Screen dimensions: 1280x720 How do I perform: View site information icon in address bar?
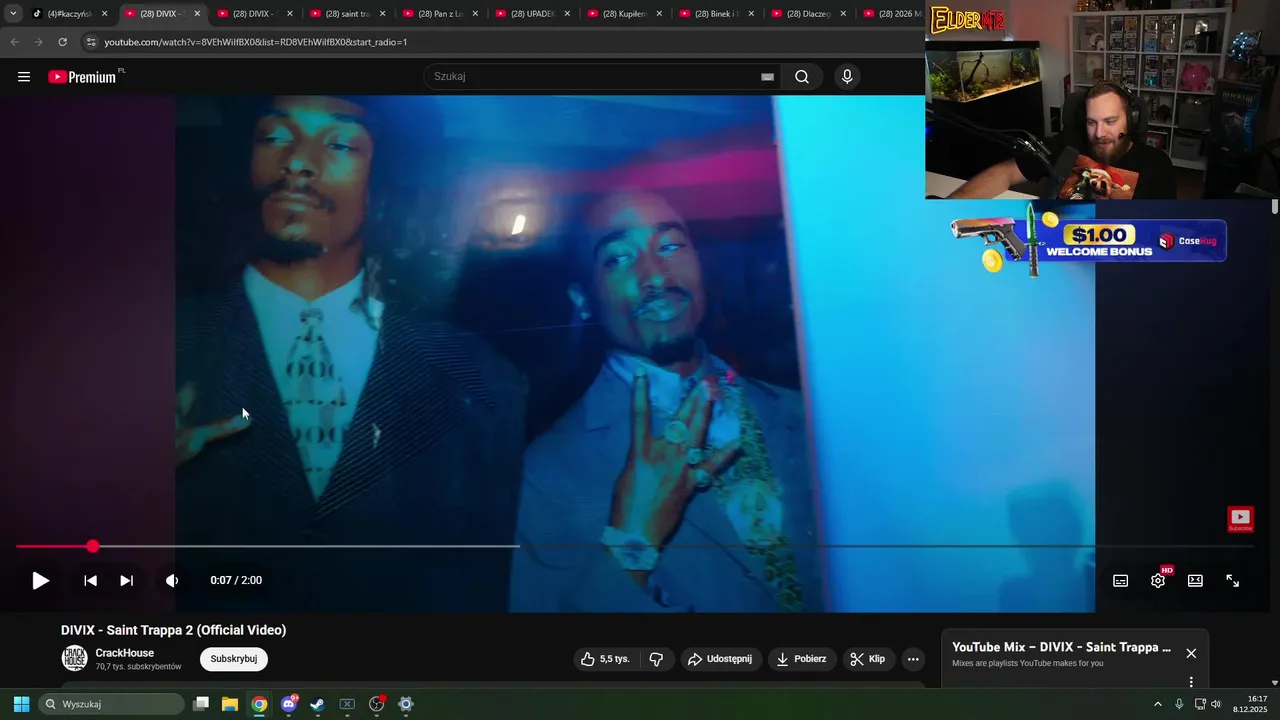[x=91, y=42]
